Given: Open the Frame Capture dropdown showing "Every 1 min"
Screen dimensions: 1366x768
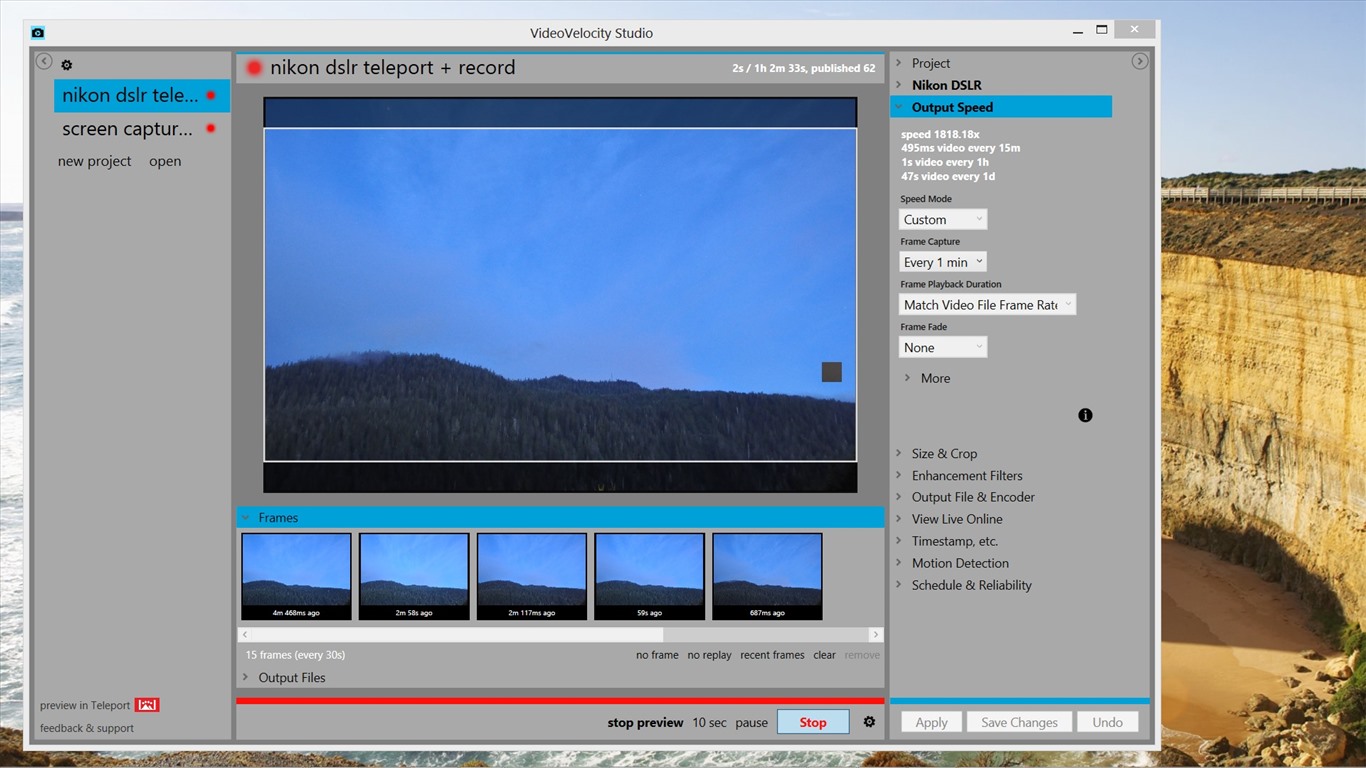Looking at the screenshot, I should 941,261.
